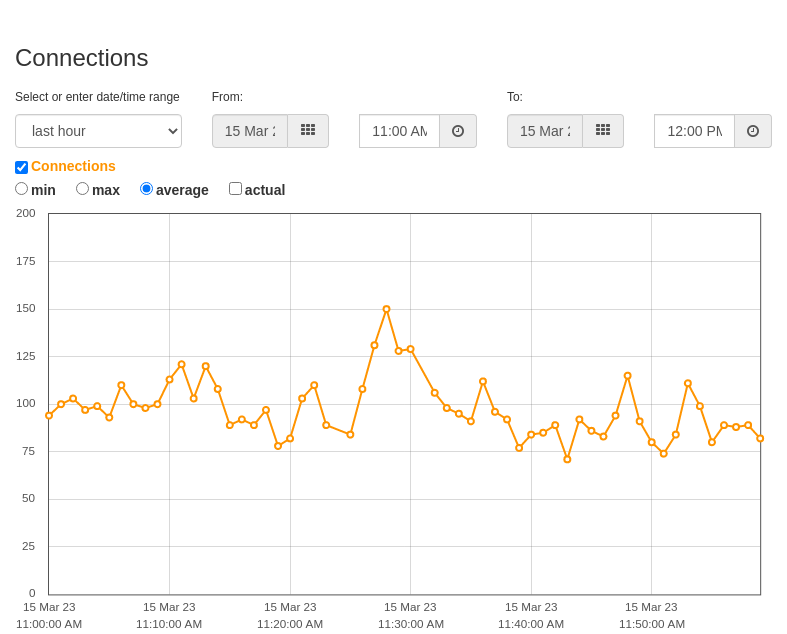Click the average radio label text

182,190
